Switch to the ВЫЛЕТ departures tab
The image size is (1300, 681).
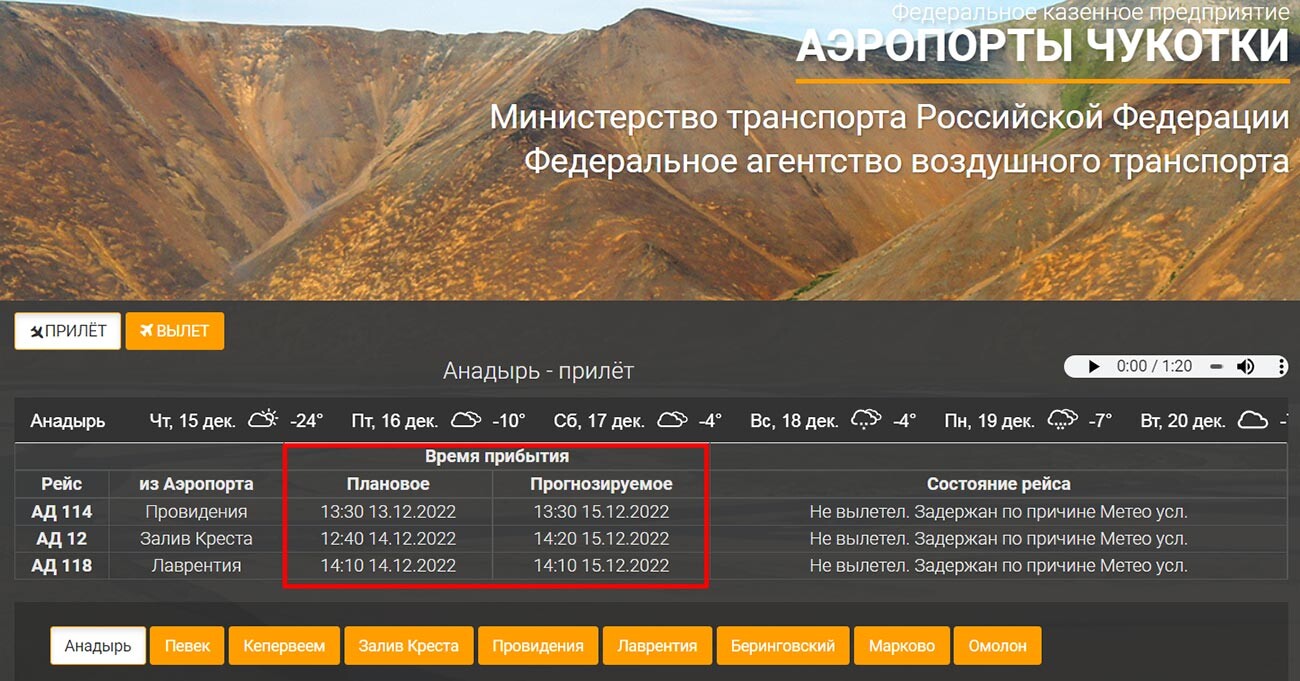pos(175,330)
